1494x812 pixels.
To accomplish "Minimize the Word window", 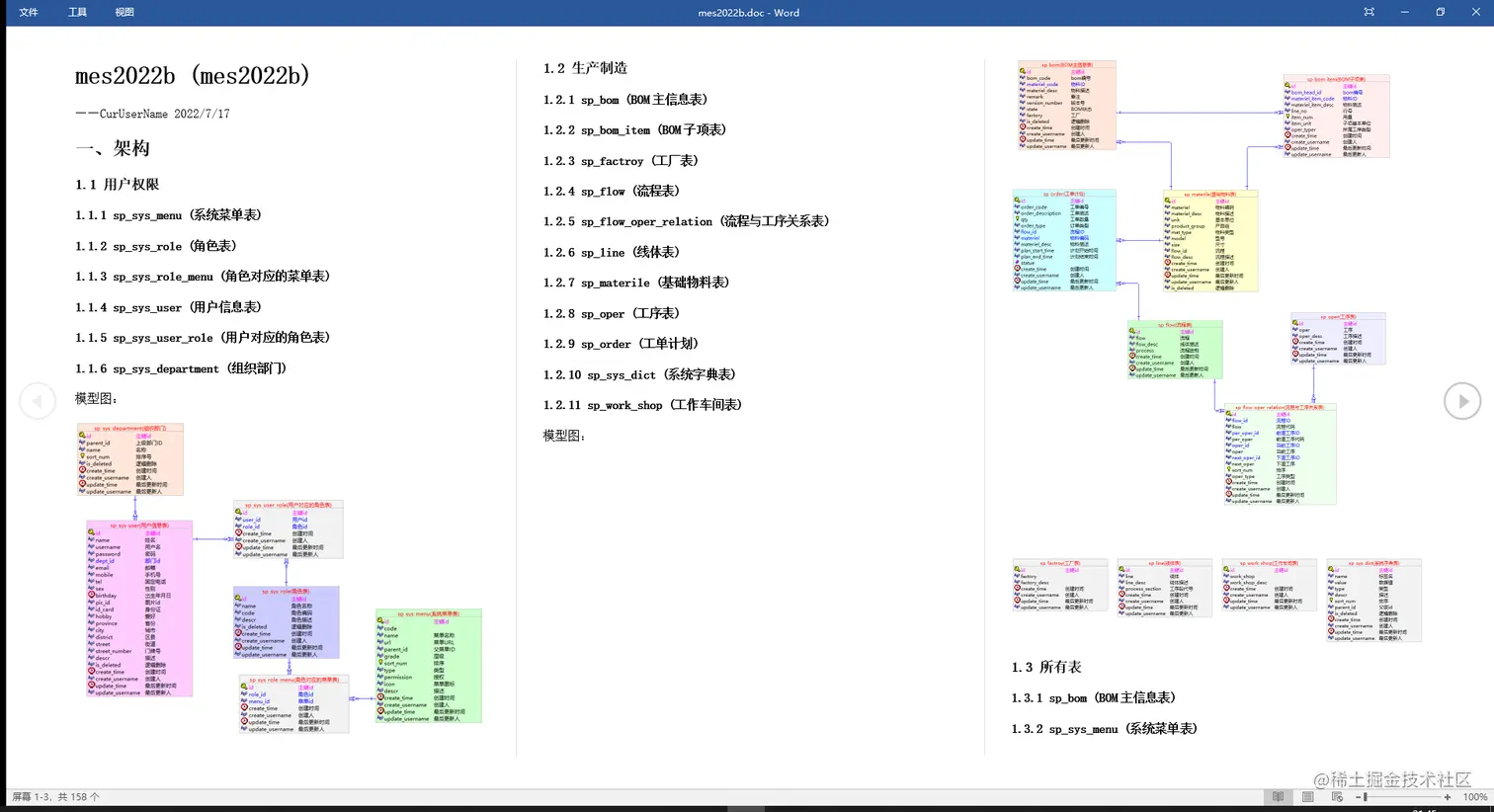I will click(1404, 12).
